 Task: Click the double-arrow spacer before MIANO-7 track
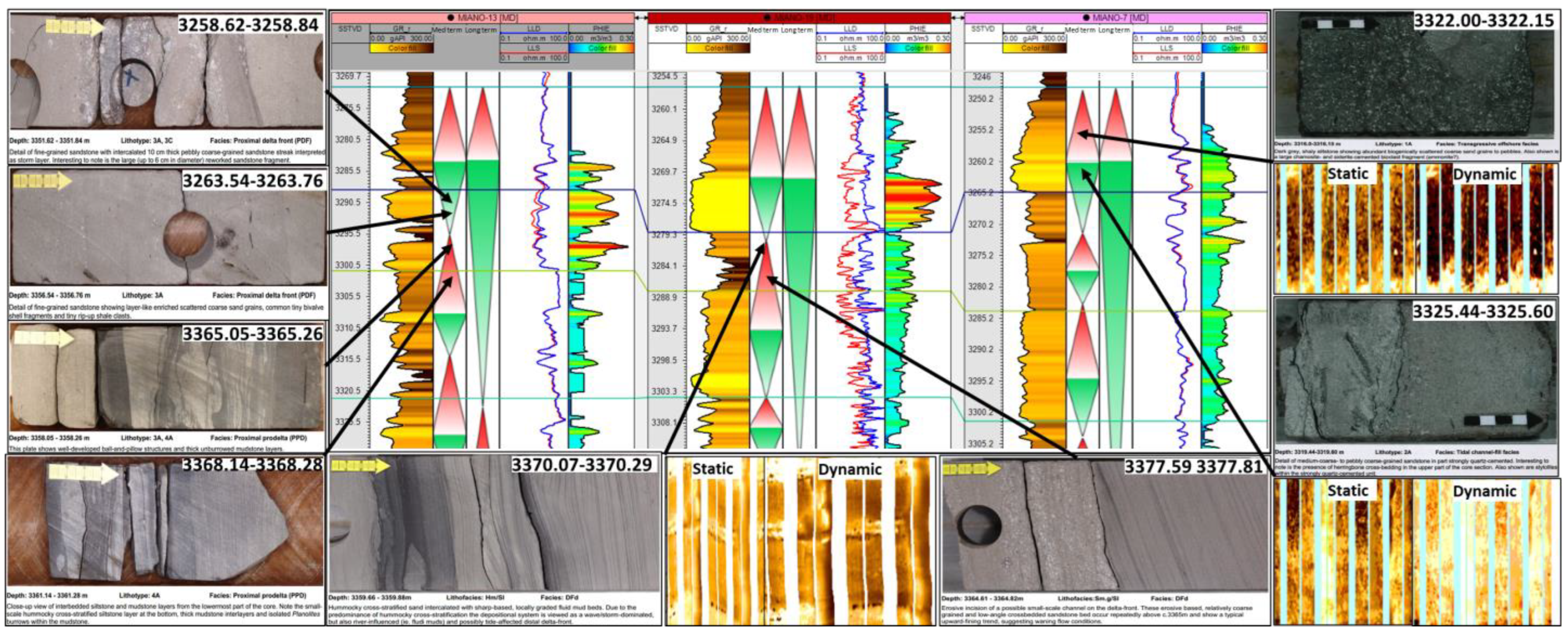[x=958, y=18]
